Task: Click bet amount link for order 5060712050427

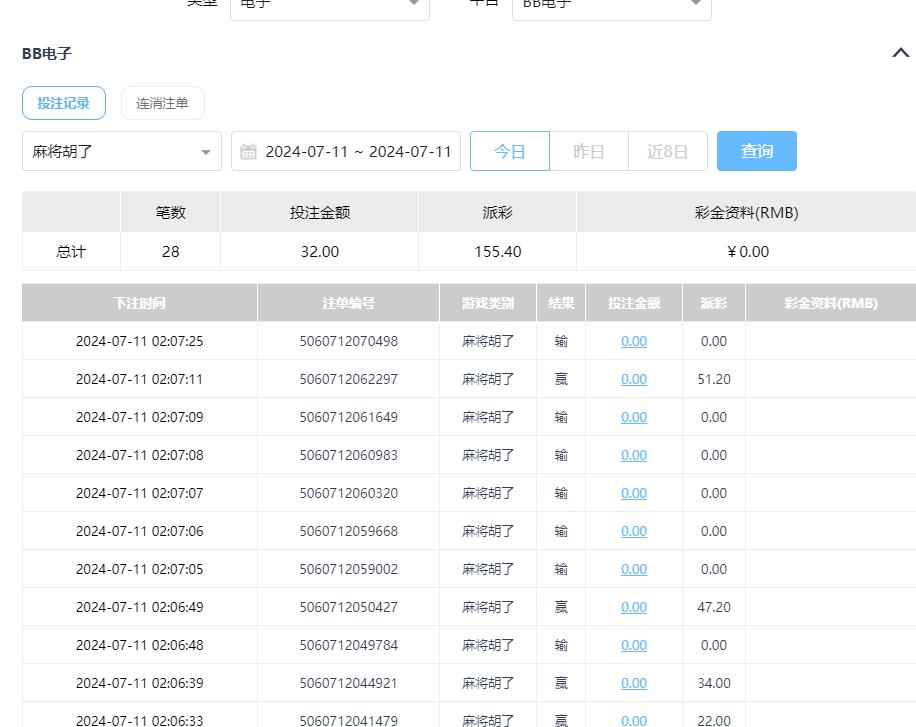Action: [634, 607]
